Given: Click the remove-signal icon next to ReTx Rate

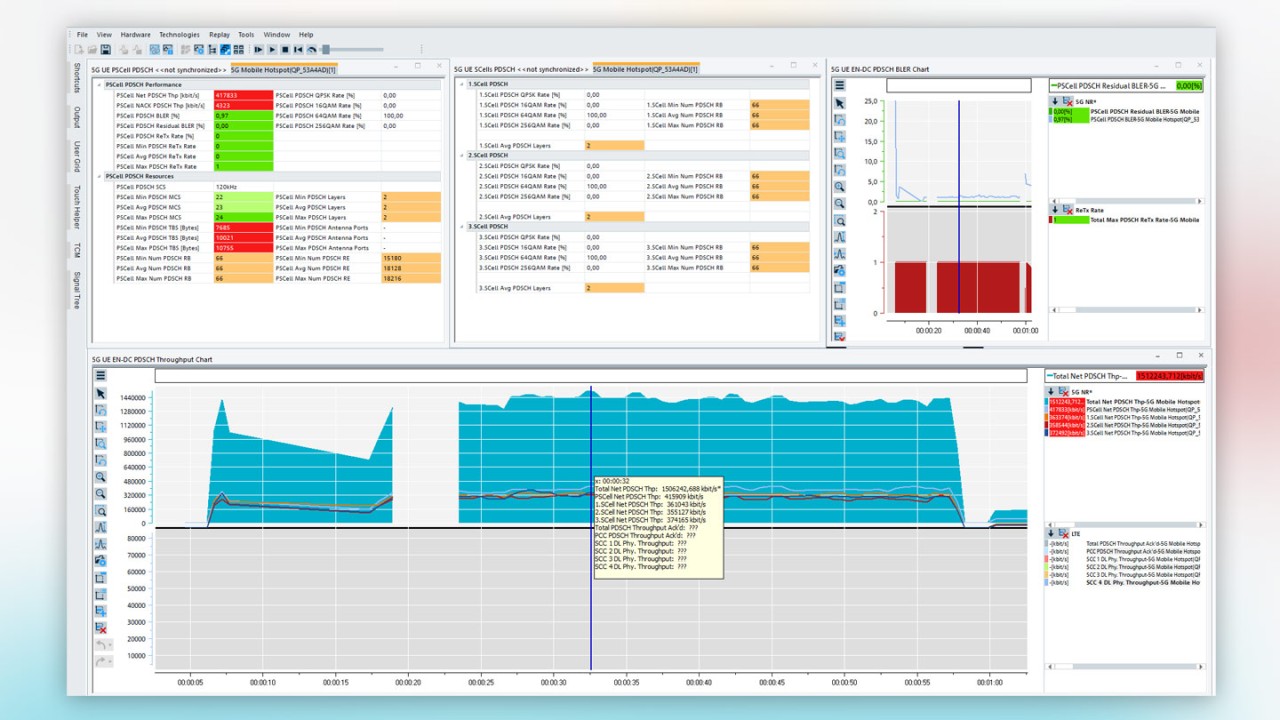Looking at the screenshot, I should point(1067,210).
